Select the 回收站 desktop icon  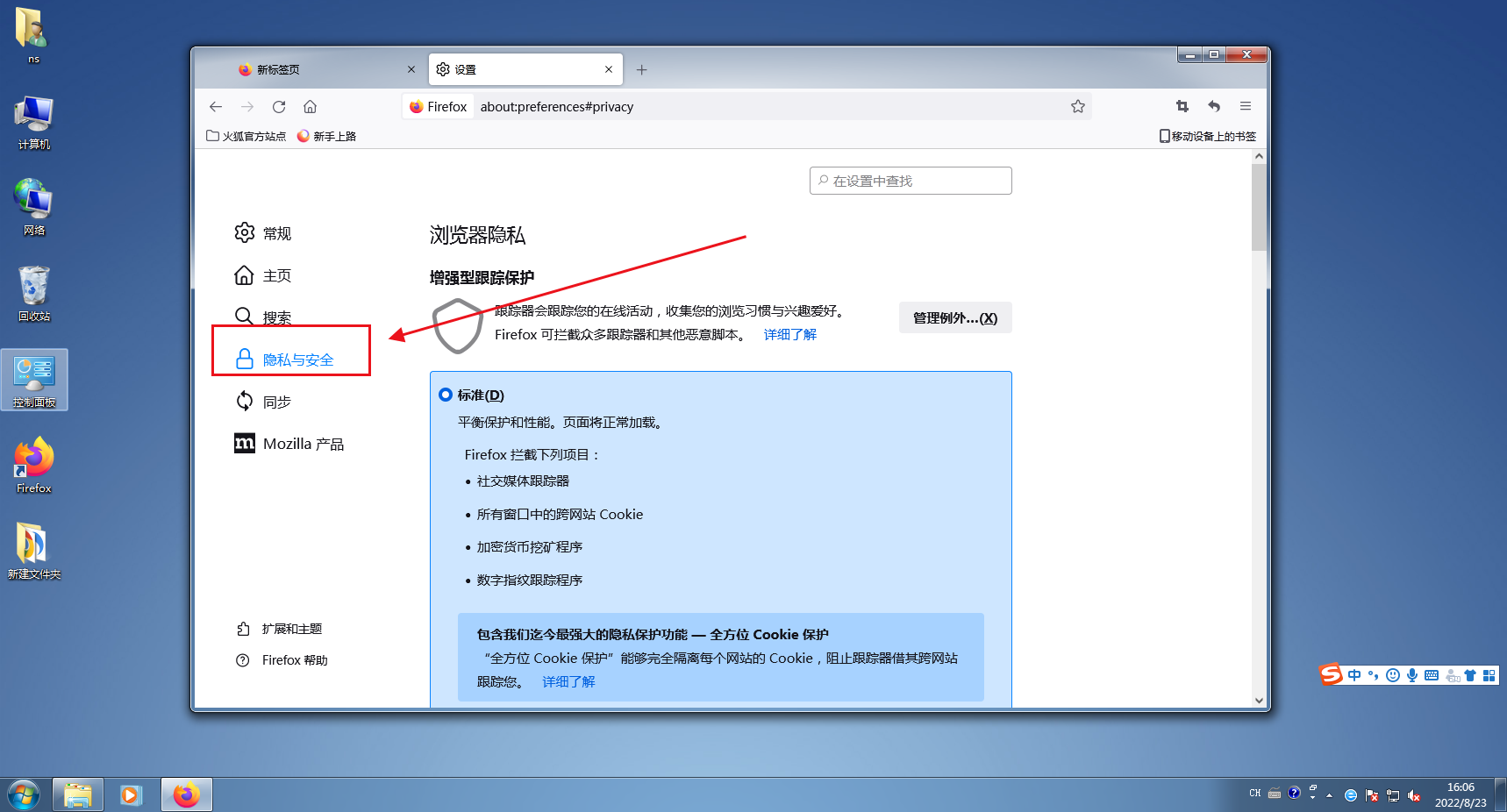pyautogui.click(x=34, y=294)
